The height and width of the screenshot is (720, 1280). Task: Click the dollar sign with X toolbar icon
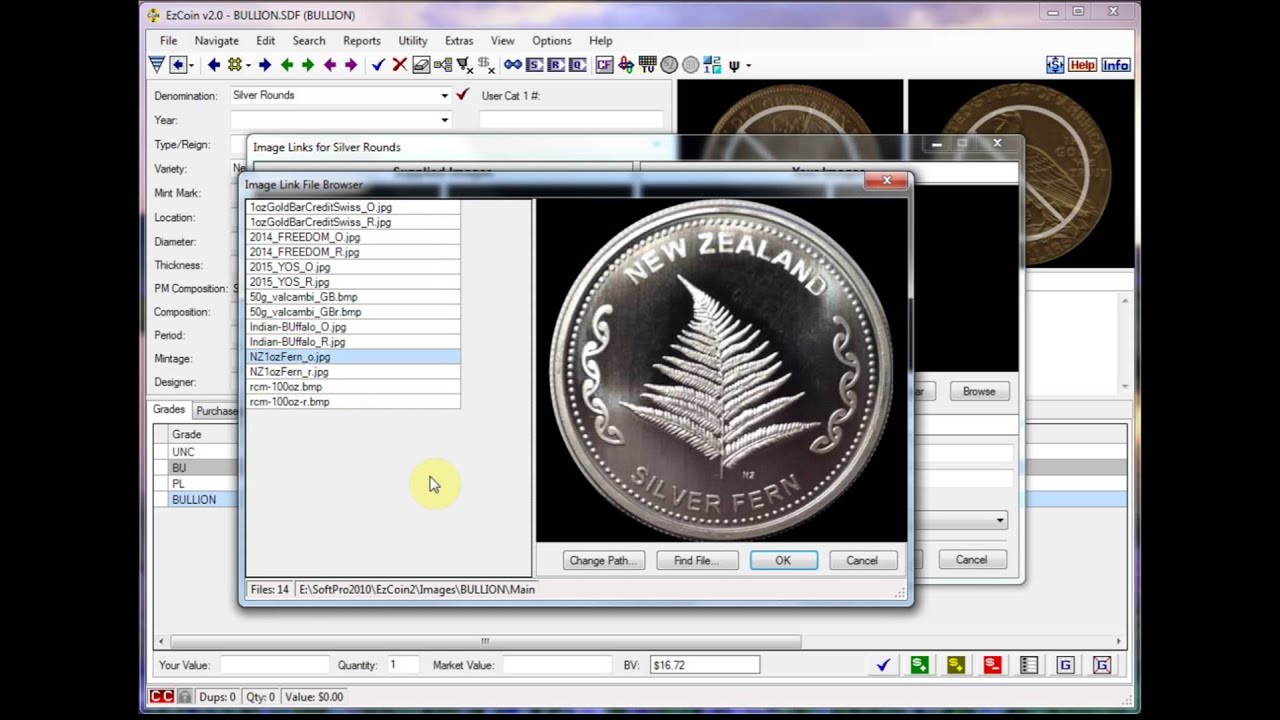pyautogui.click(x=486, y=65)
